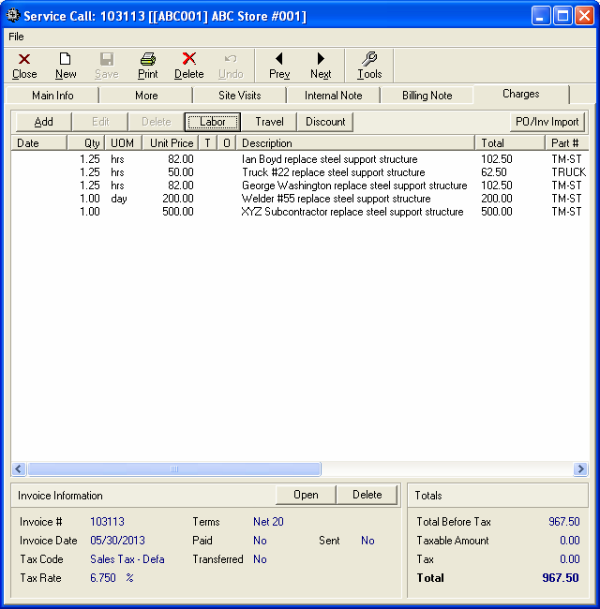Minimize the Service Call window
The height and width of the screenshot is (609, 600).
pos(540,16)
